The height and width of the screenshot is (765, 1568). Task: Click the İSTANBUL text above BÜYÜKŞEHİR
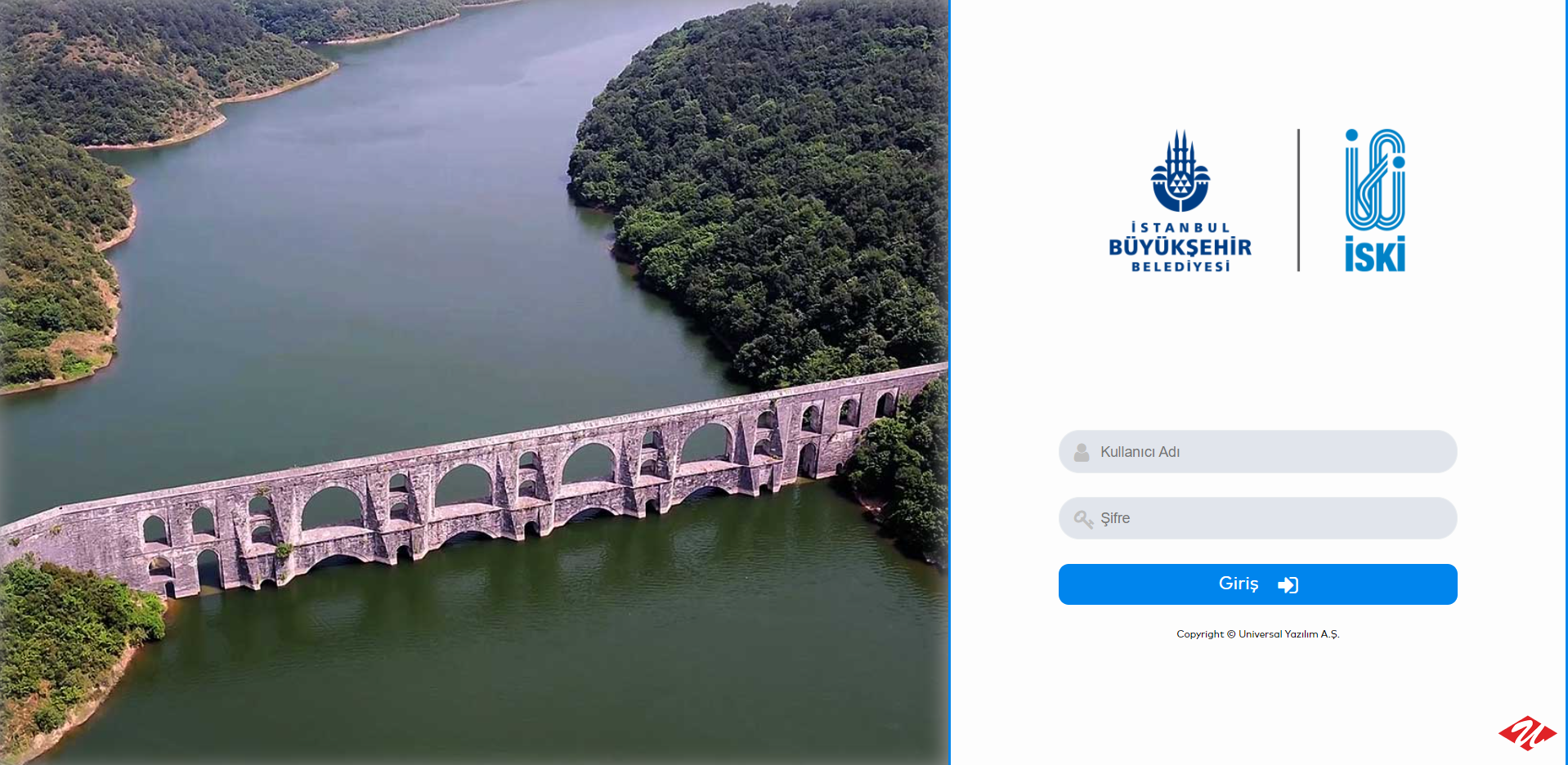[1180, 227]
